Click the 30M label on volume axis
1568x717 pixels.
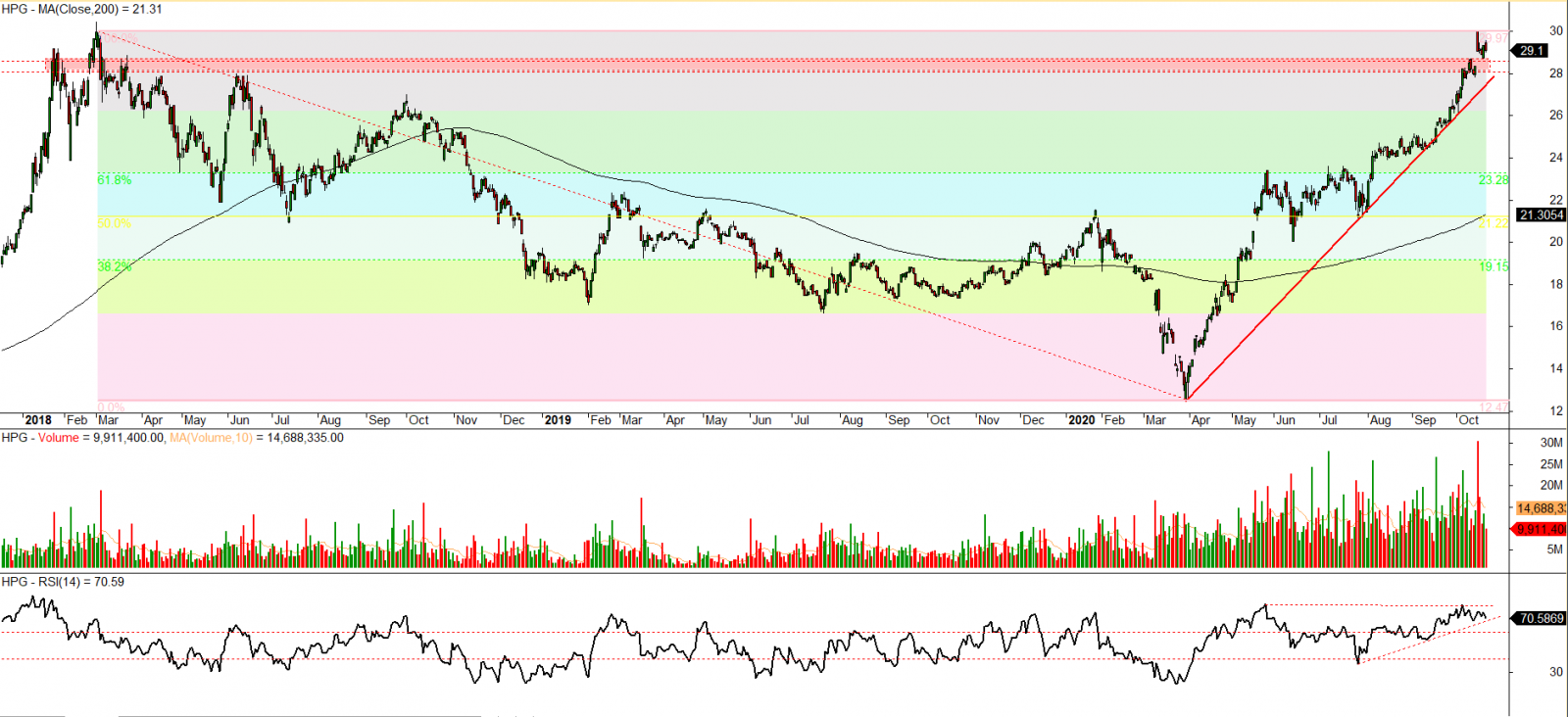point(1551,443)
